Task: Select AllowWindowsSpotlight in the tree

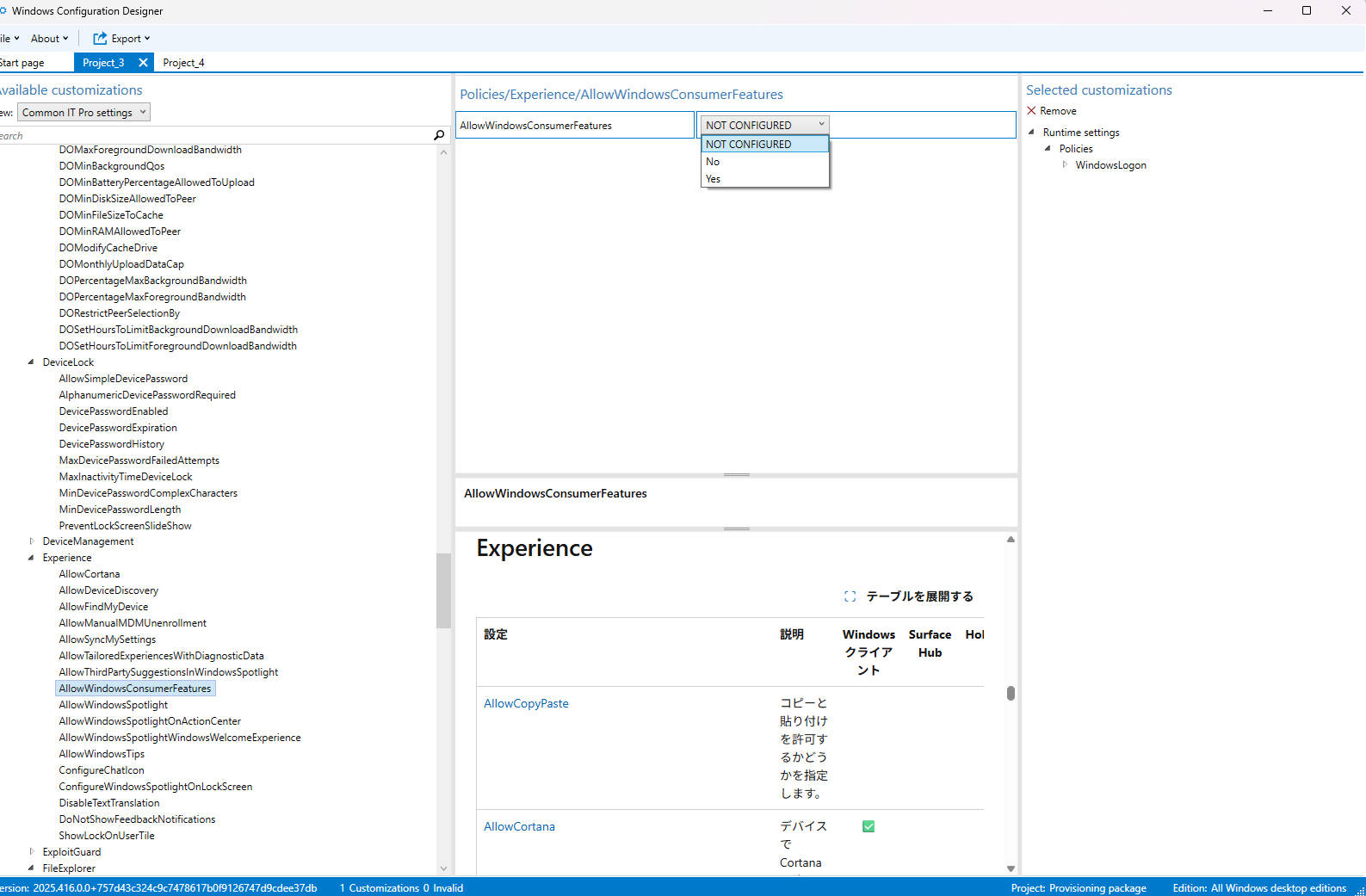Action: point(114,705)
